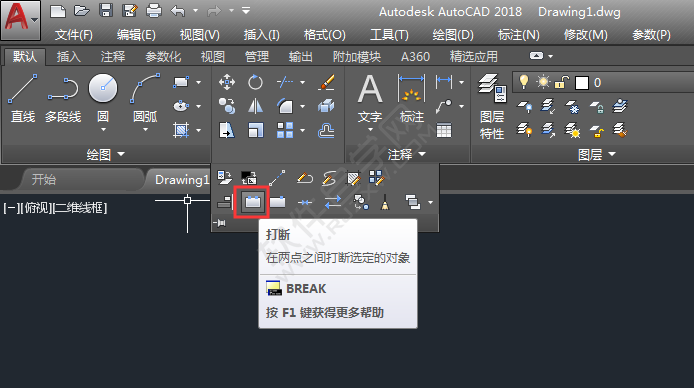Screen dimensions: 694x388
Task: Open Layer Properties (图层特性)
Action: pos(492,106)
